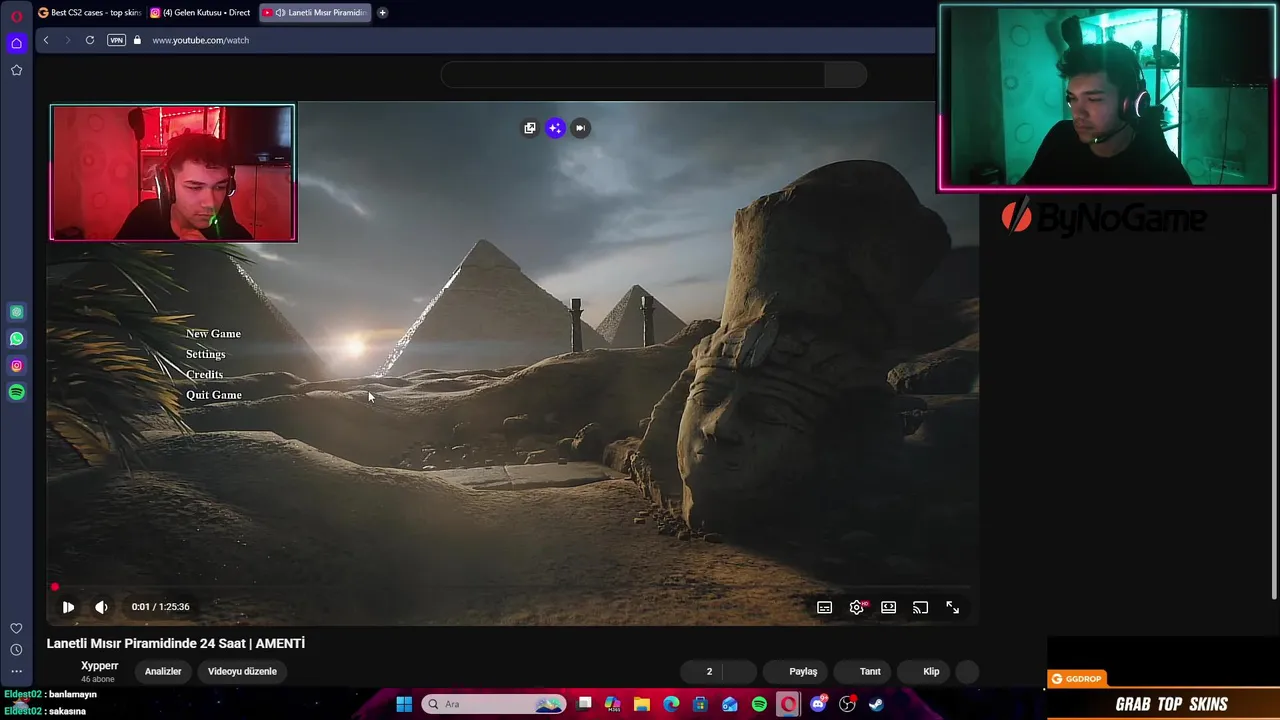Open OBS Studio from the taskbar
Screen dimensions: 1280x720
coord(847,704)
